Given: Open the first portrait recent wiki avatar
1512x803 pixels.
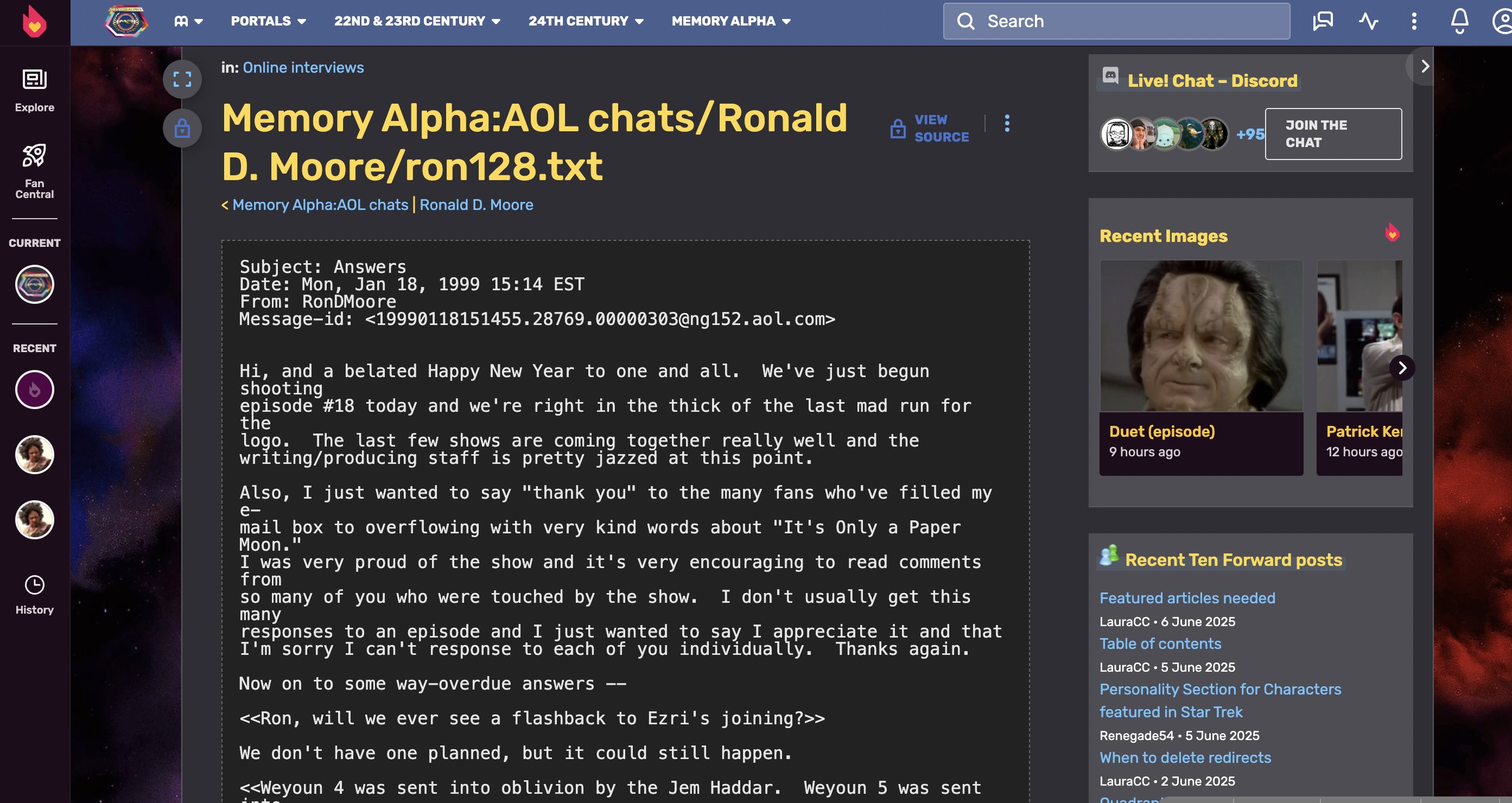Looking at the screenshot, I should (35, 455).
